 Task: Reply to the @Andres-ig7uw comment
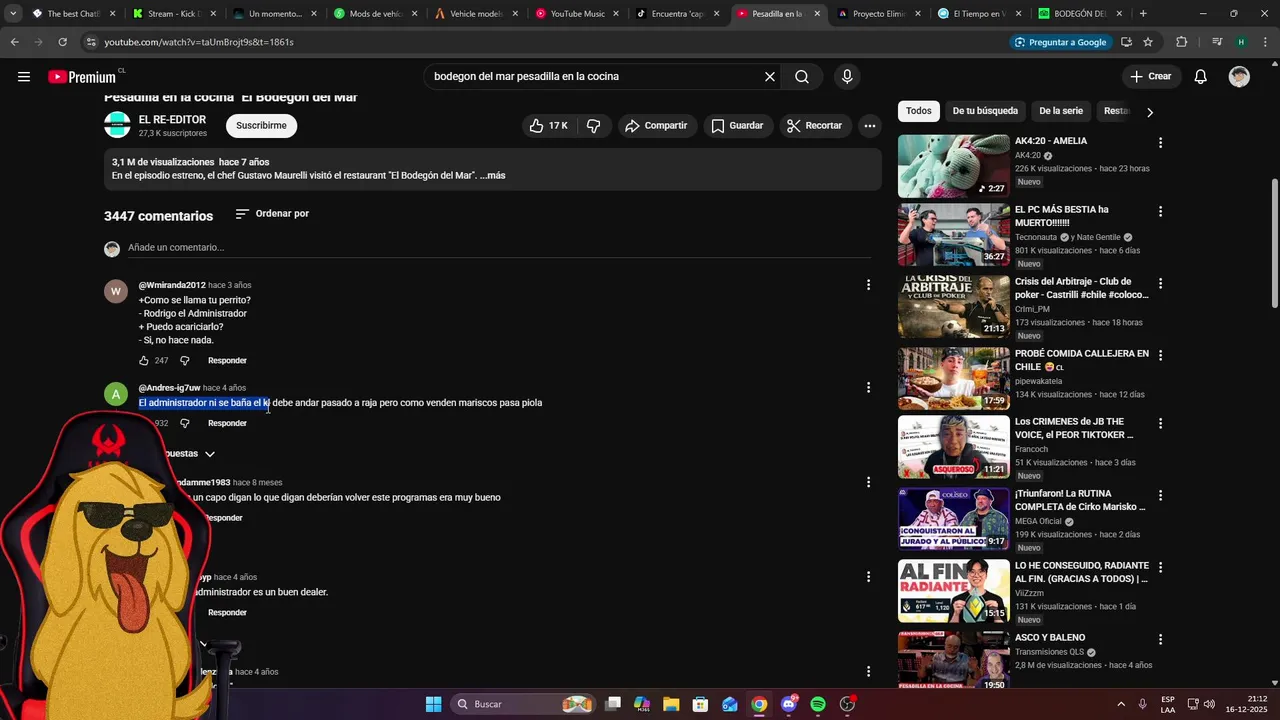[227, 424]
